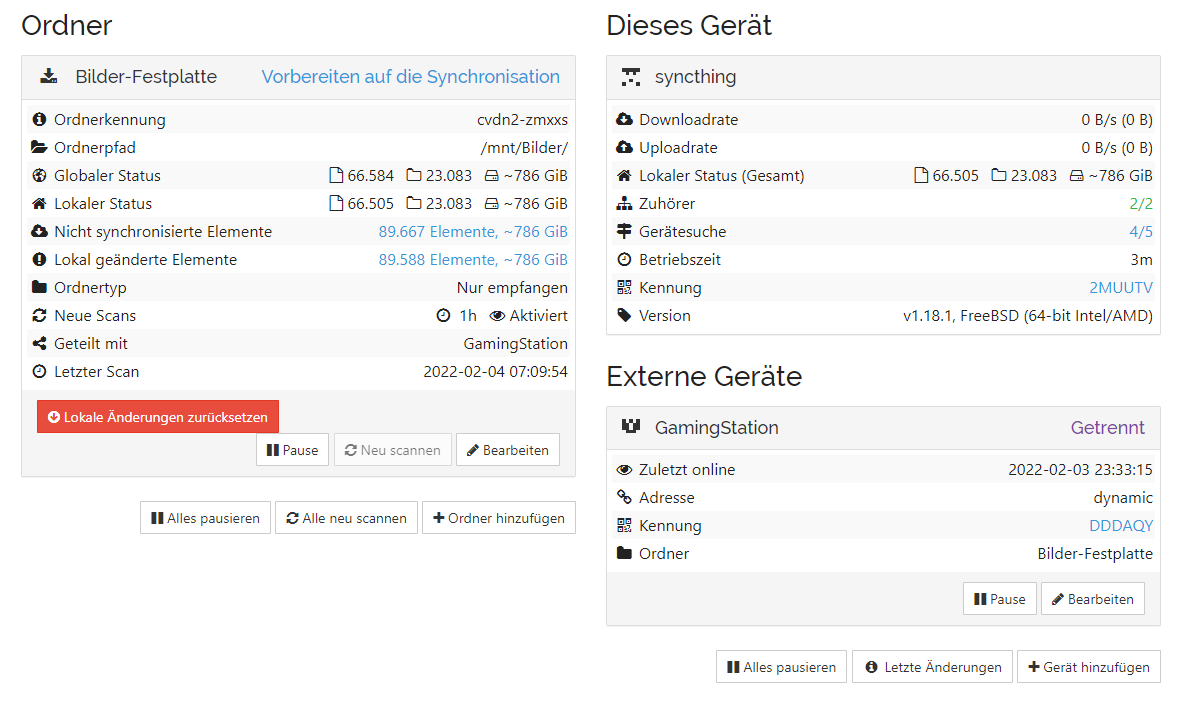Click red Lokale Änderungen zurücksetzen button
Image resolution: width=1192 pixels, height=712 pixels.
(158, 417)
